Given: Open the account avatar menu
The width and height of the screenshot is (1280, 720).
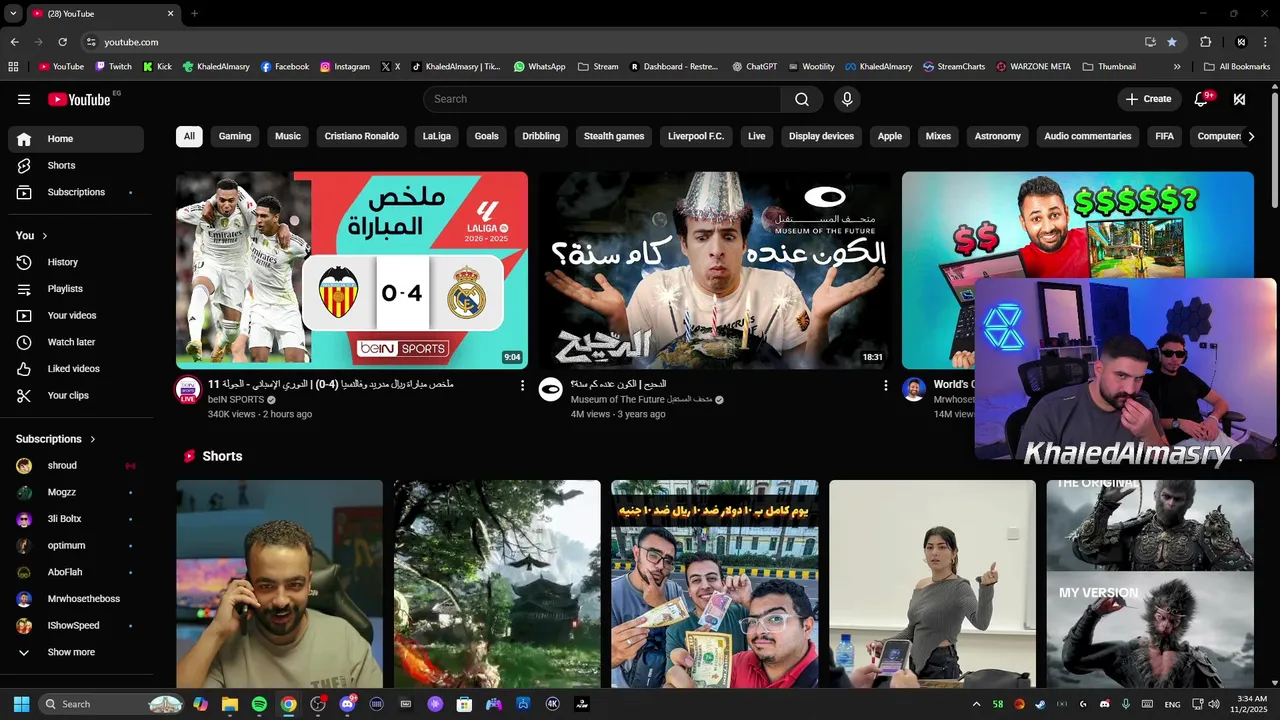Looking at the screenshot, I should click(1239, 99).
